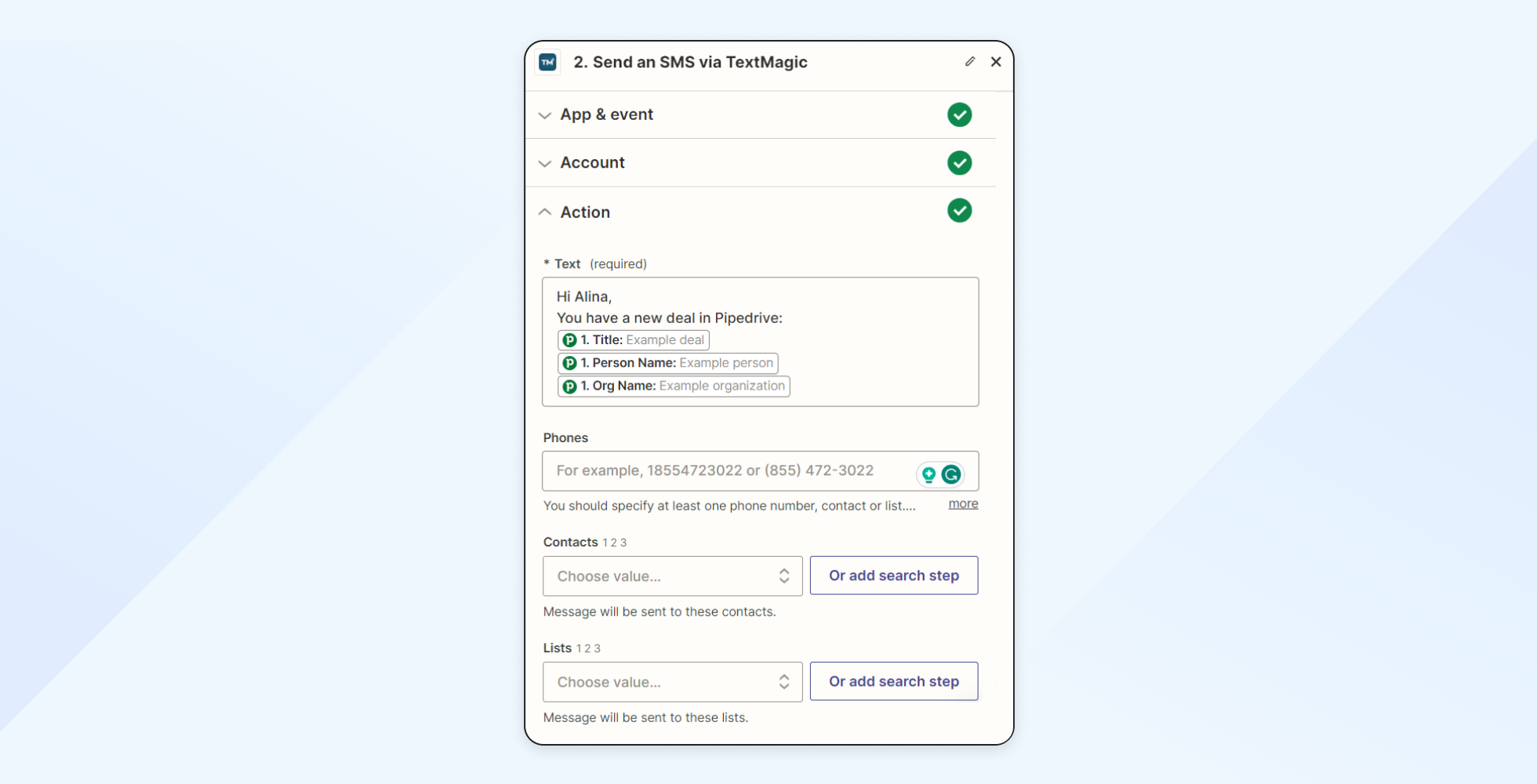Click the Contacts field label
Screen dimensions: 1537x784
(570, 542)
